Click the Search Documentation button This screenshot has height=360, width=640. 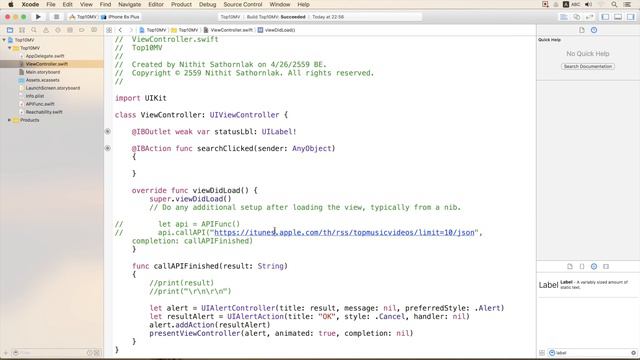[588, 66]
